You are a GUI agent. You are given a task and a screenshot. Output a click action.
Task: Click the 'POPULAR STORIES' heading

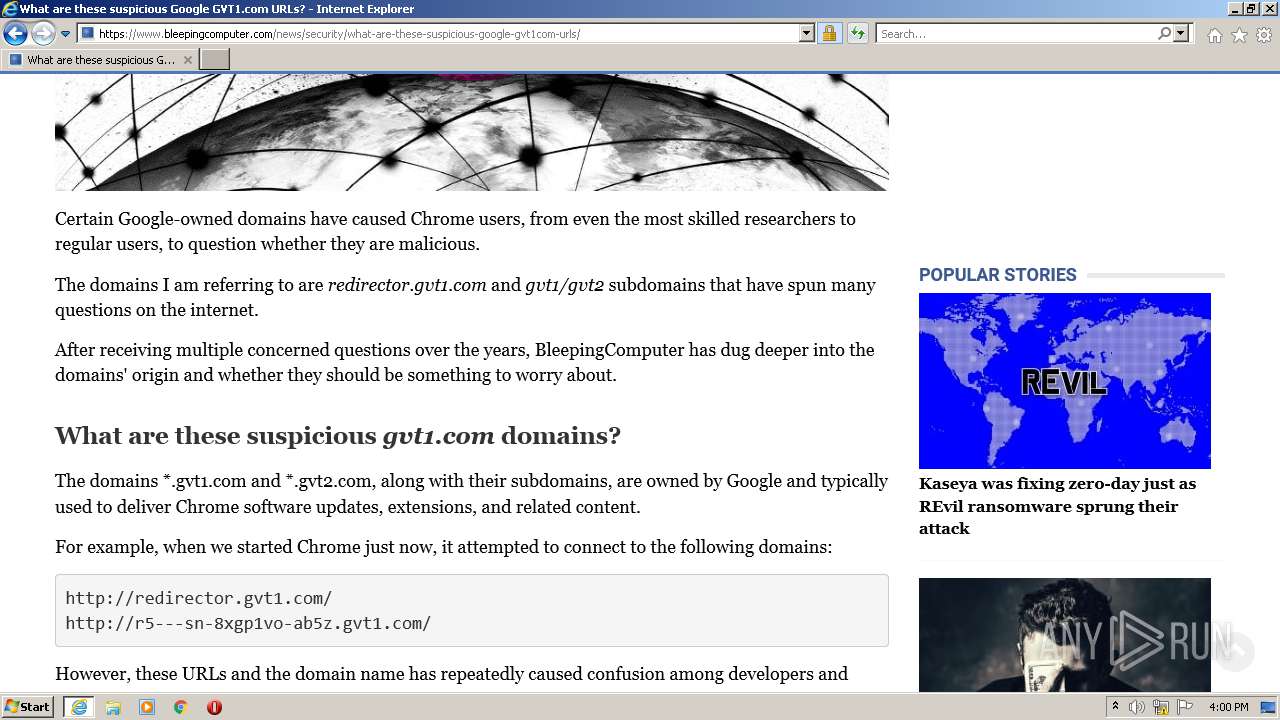(x=998, y=275)
